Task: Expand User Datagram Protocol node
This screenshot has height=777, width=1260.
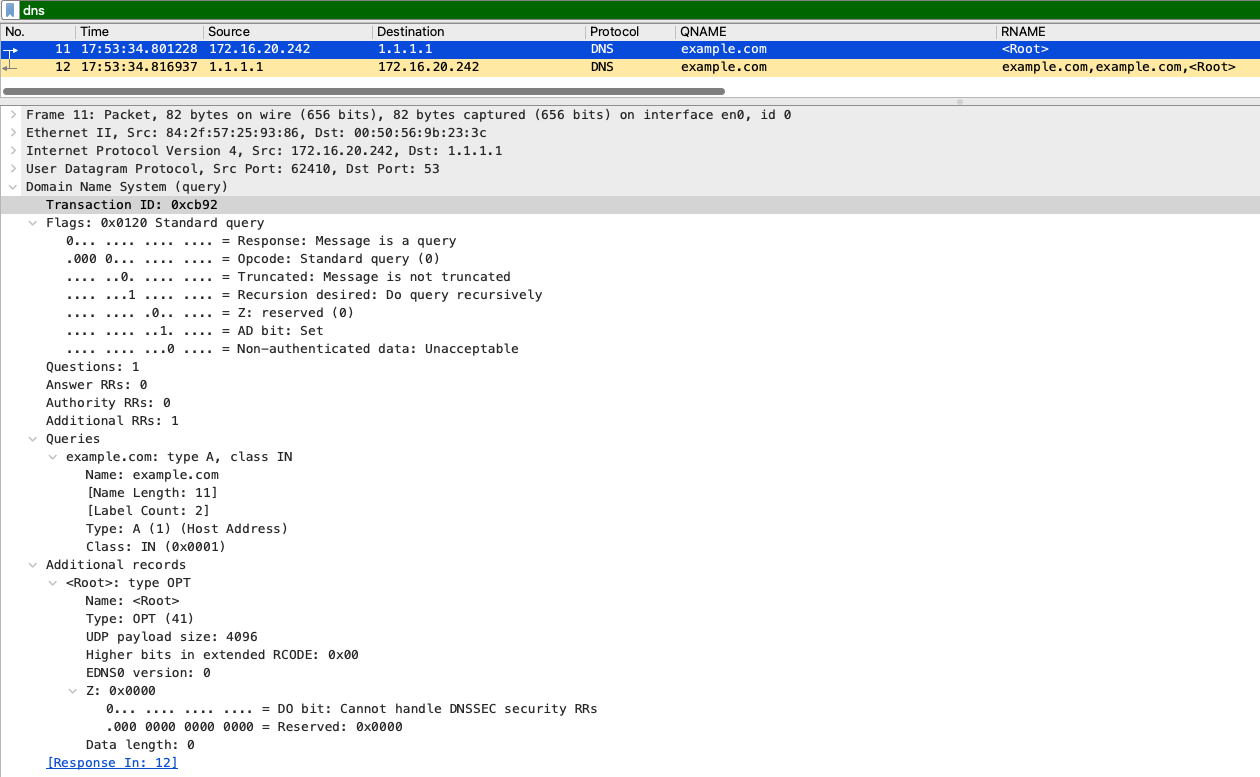Action: pos(13,169)
